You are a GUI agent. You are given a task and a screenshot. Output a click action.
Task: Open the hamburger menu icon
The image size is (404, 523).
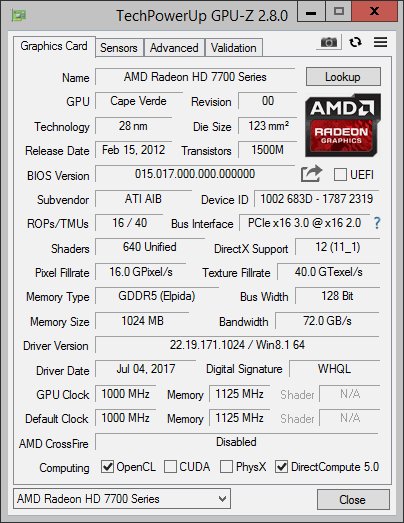(x=380, y=42)
